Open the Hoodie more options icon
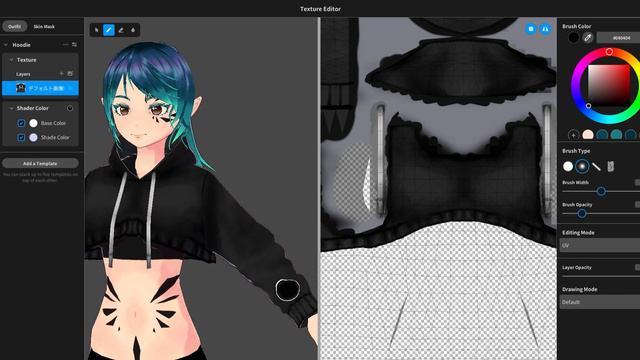Viewport: 640px width, 360px height. click(x=65, y=44)
